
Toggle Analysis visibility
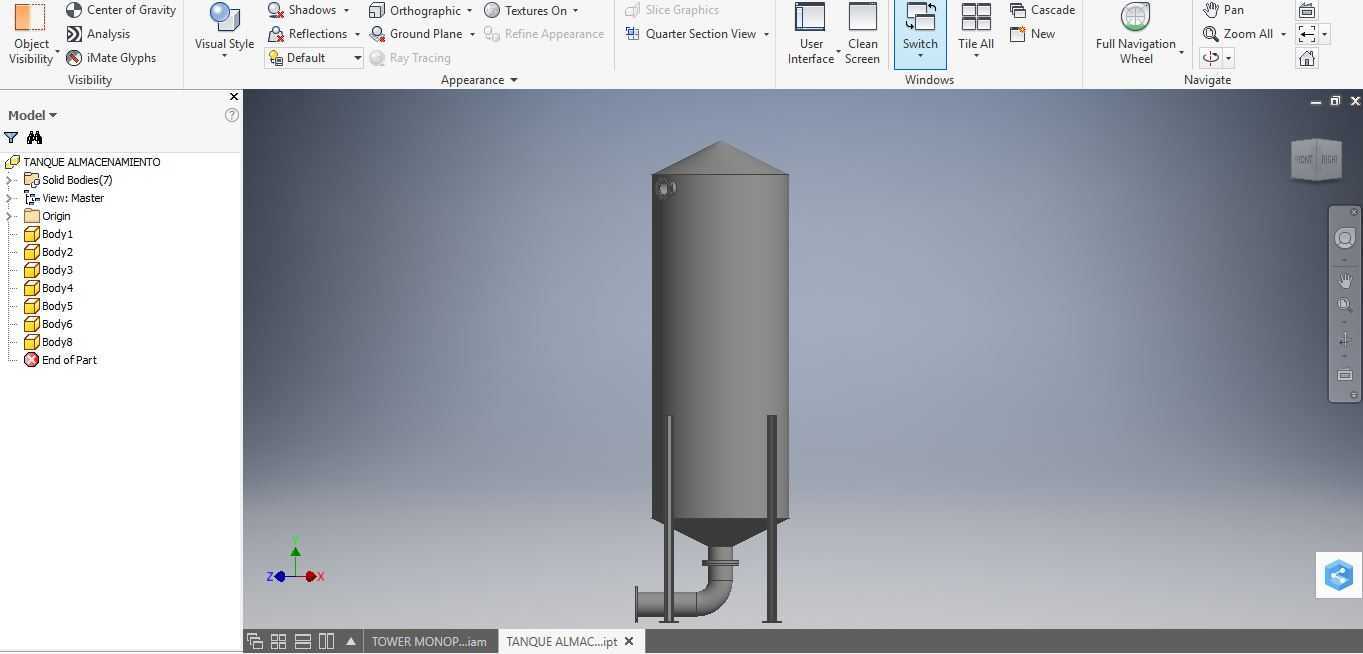pyautogui.click(x=98, y=34)
